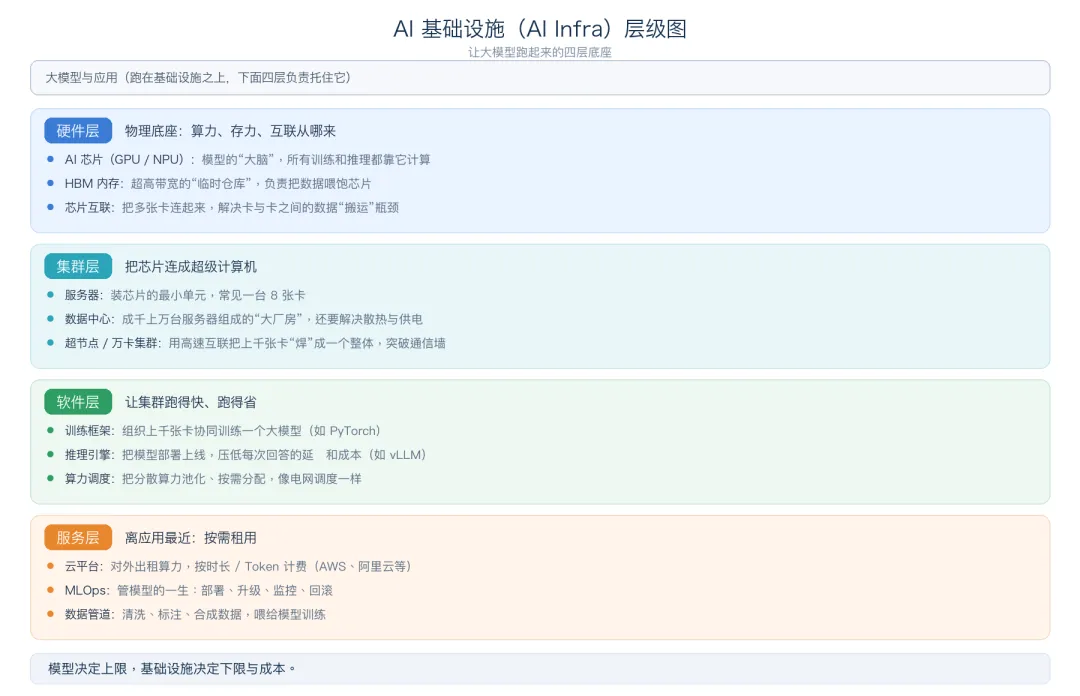Image resolution: width=1080 pixels, height=696 pixels.
Task: Click the '算力调度' bullet line
Action: tap(213, 480)
